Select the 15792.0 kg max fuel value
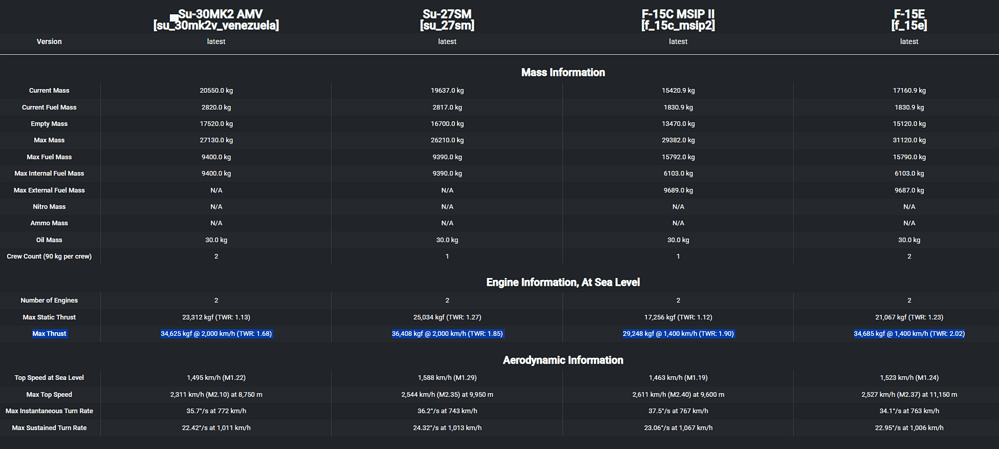Image resolution: width=999 pixels, height=449 pixels. point(678,157)
